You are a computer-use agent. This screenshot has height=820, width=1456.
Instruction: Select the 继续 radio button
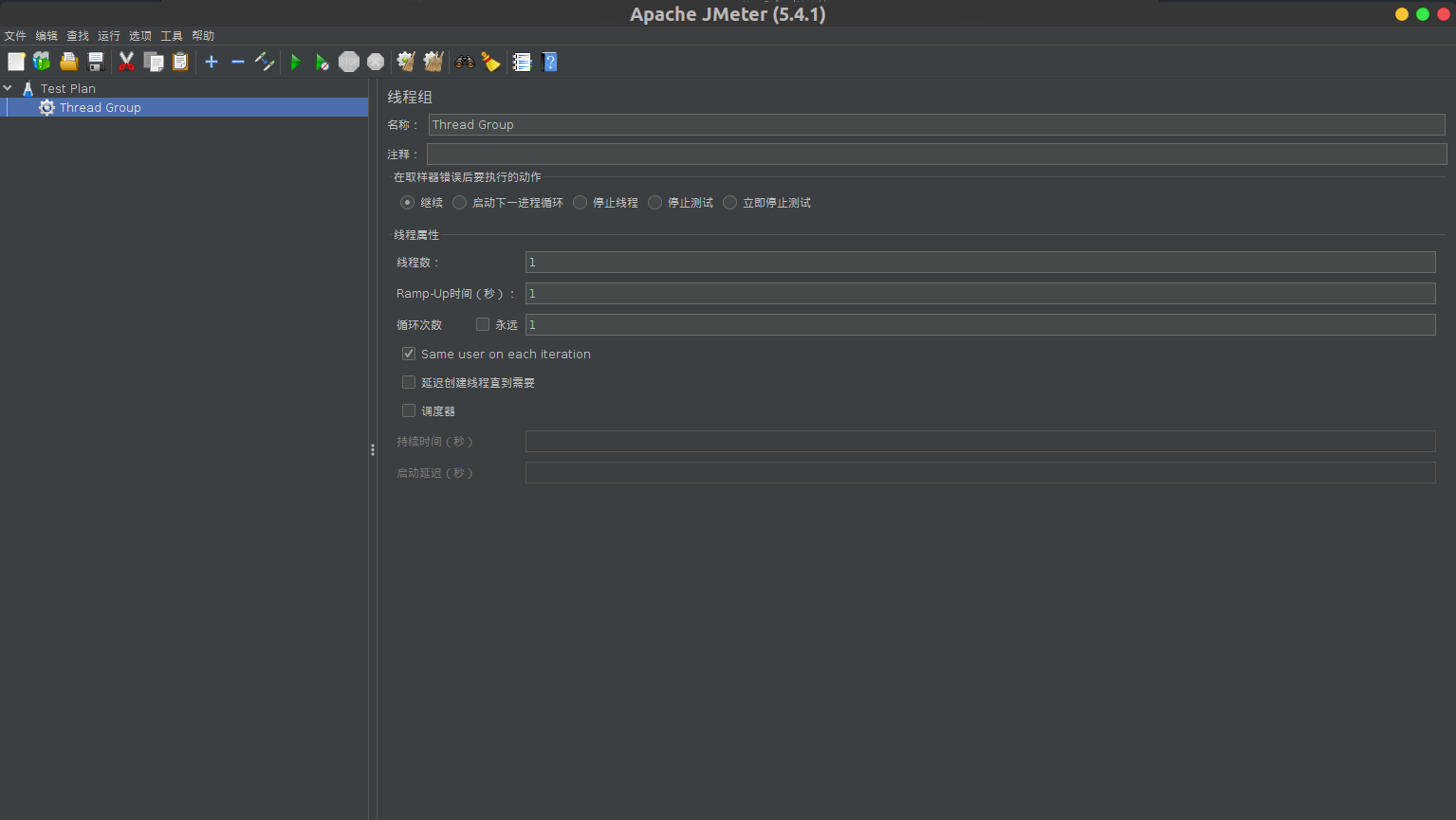click(x=407, y=202)
